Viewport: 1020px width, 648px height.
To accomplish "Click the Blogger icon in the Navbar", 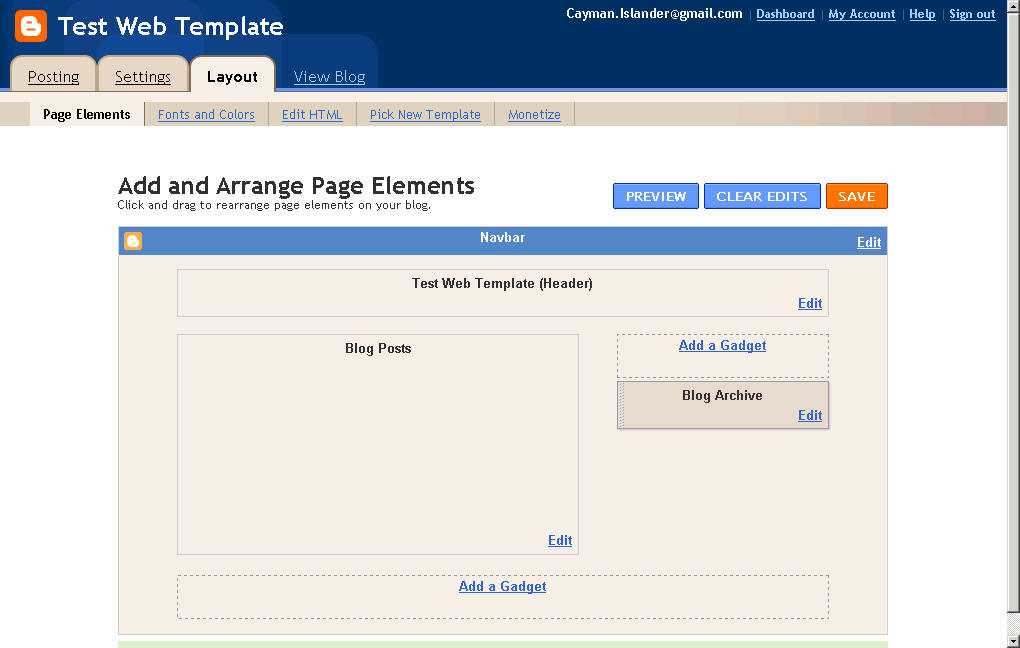I will 133,241.
